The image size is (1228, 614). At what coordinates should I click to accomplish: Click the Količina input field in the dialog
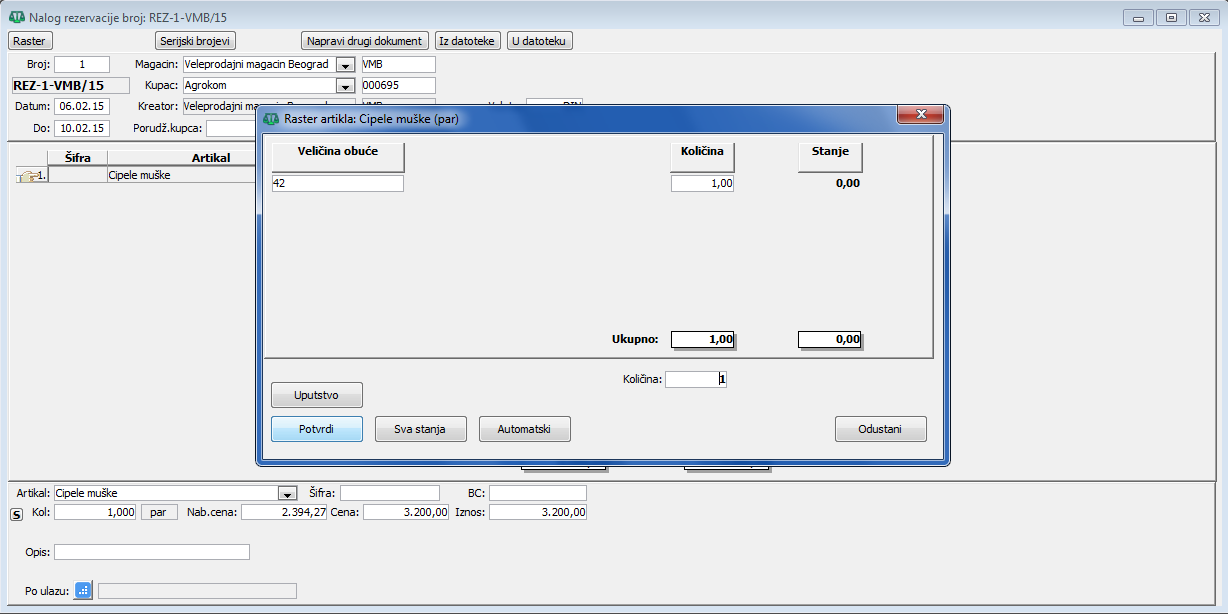coord(695,379)
